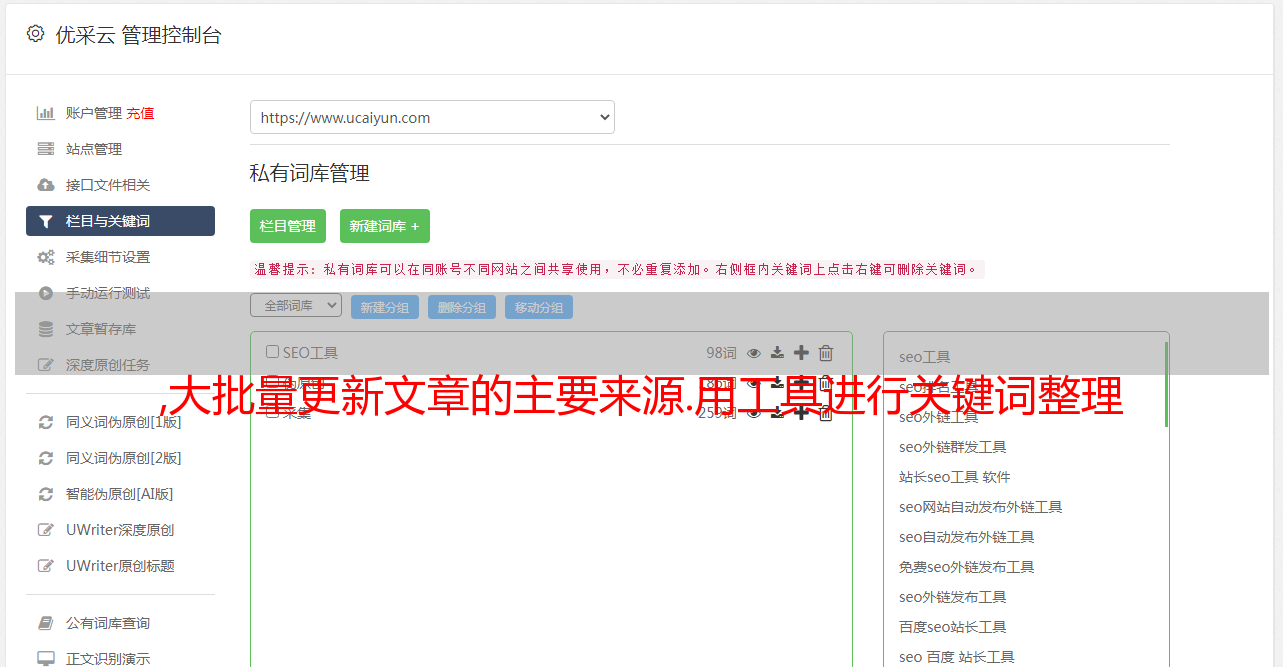Image resolution: width=1283 pixels, height=667 pixels.
Task: Click the keyword list green scrollbar
Action: point(1166,385)
